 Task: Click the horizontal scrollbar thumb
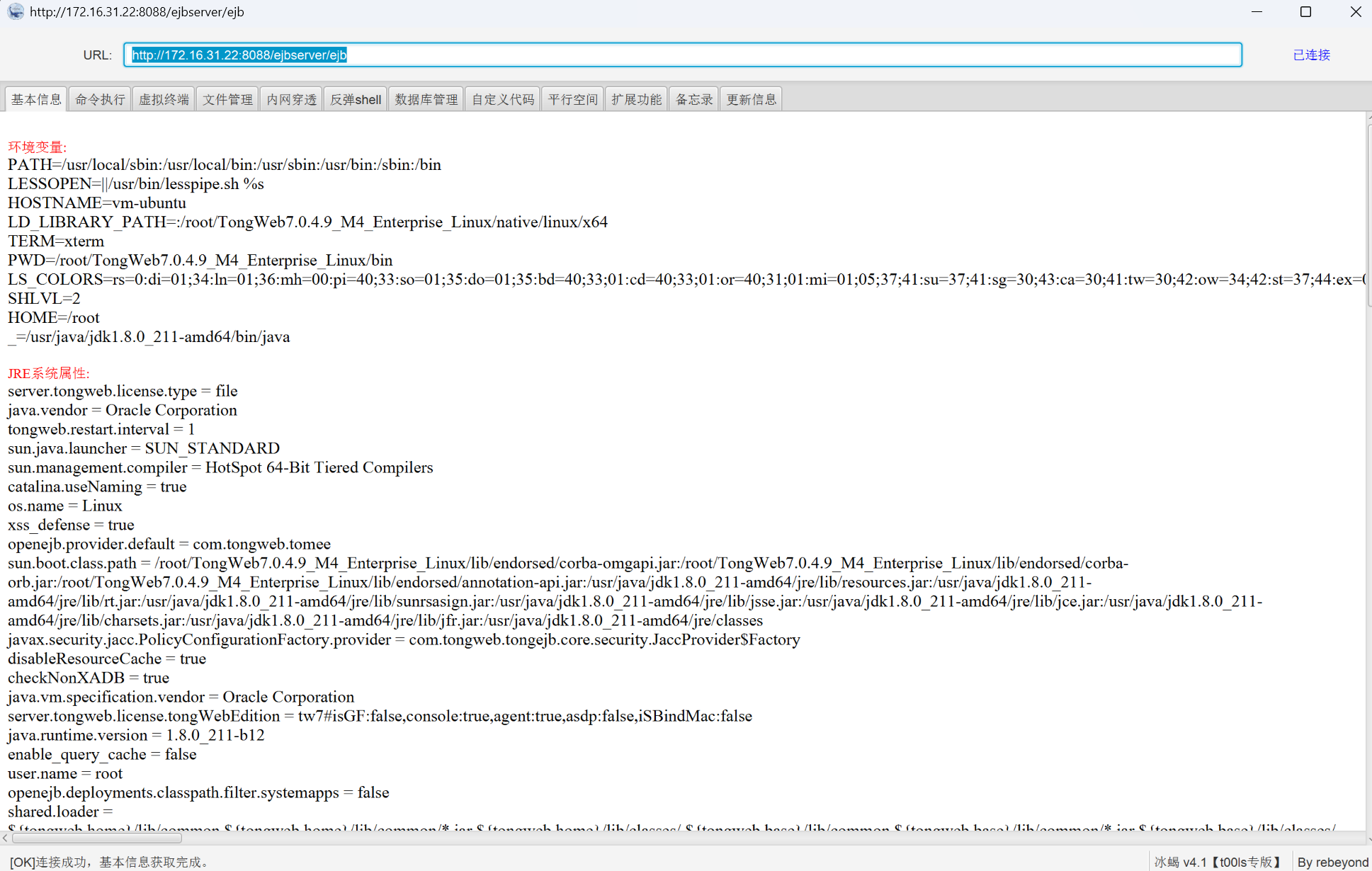(97, 838)
